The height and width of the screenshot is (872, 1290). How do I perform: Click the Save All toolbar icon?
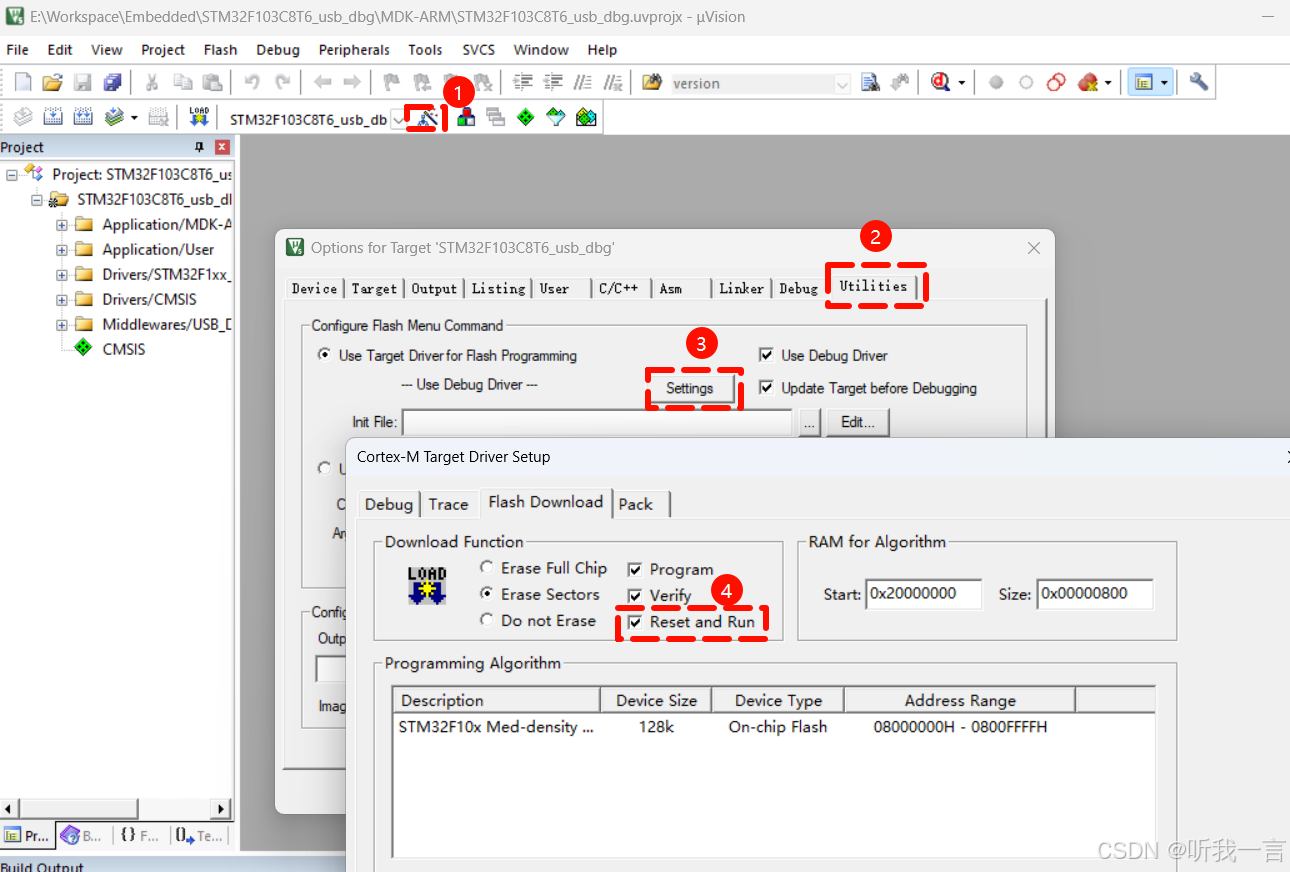[112, 83]
